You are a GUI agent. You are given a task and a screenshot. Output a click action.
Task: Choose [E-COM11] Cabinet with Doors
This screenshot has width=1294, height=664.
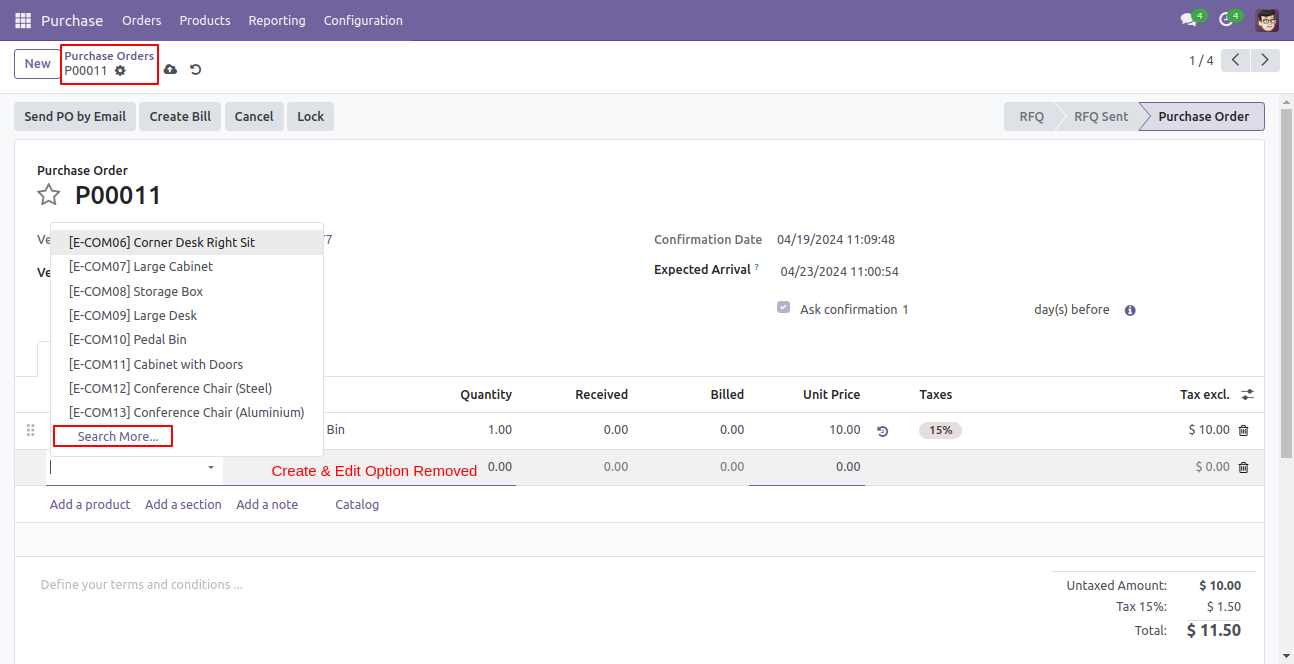click(187, 364)
